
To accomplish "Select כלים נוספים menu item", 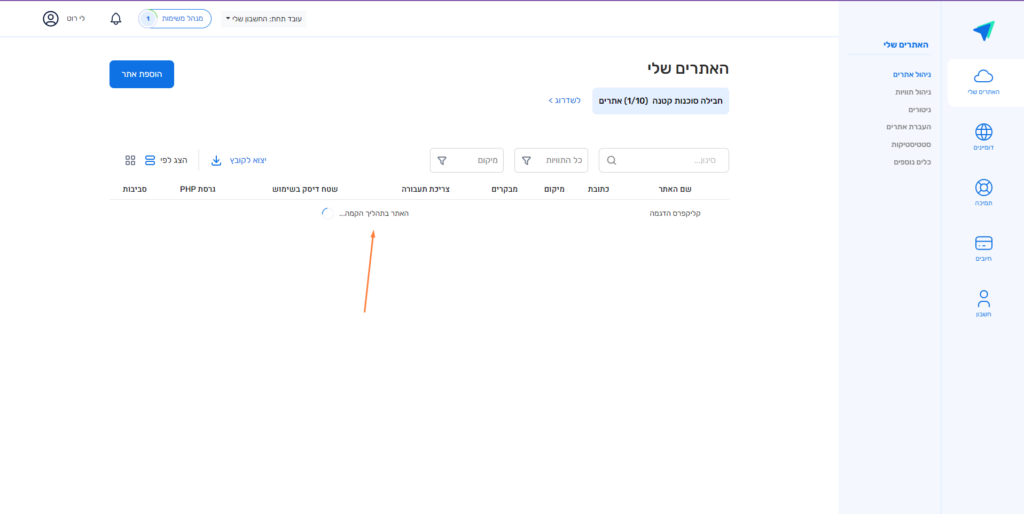I will click(x=912, y=161).
